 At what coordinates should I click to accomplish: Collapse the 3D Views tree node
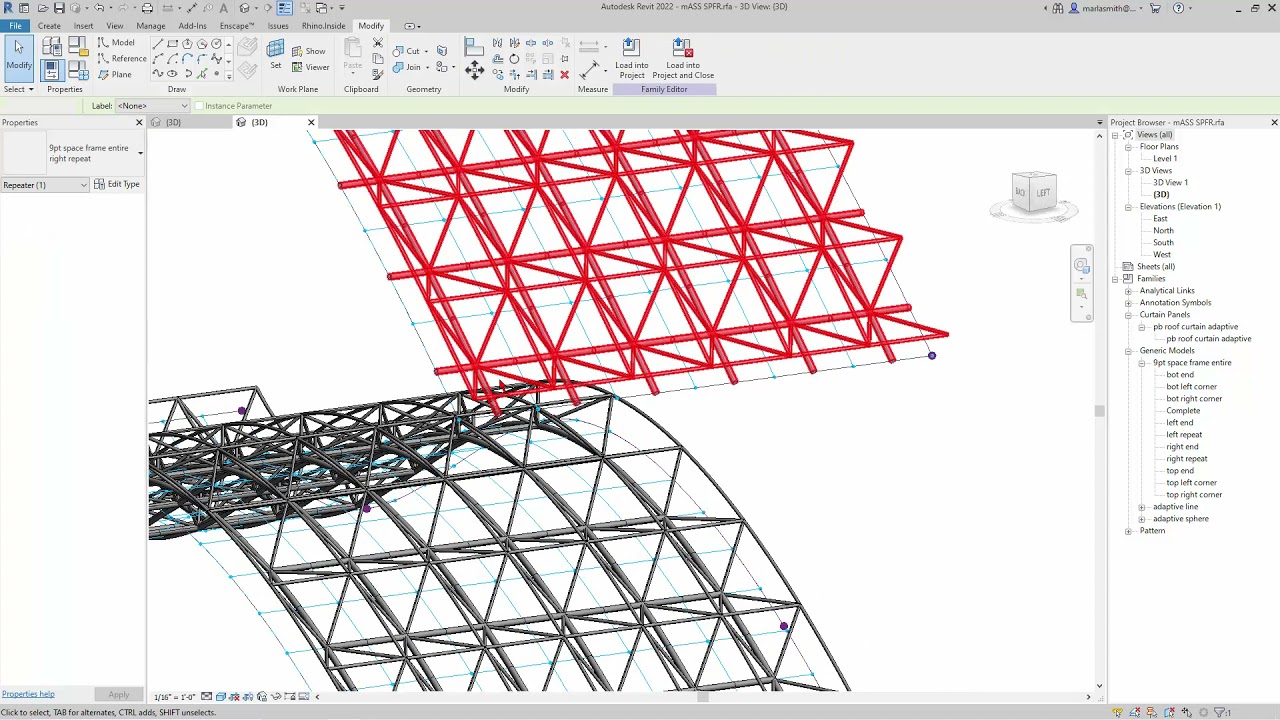click(1128, 171)
